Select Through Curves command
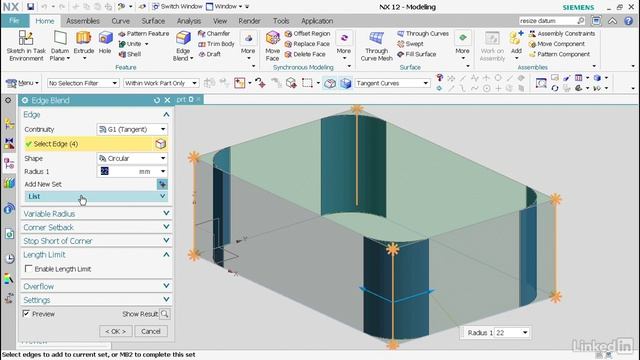 pos(423,33)
